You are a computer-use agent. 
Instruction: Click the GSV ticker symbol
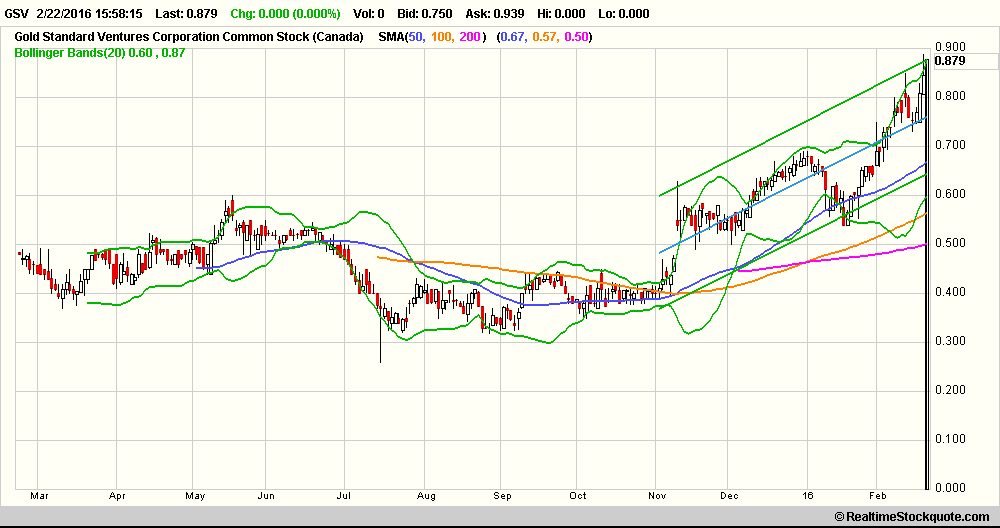(x=18, y=14)
